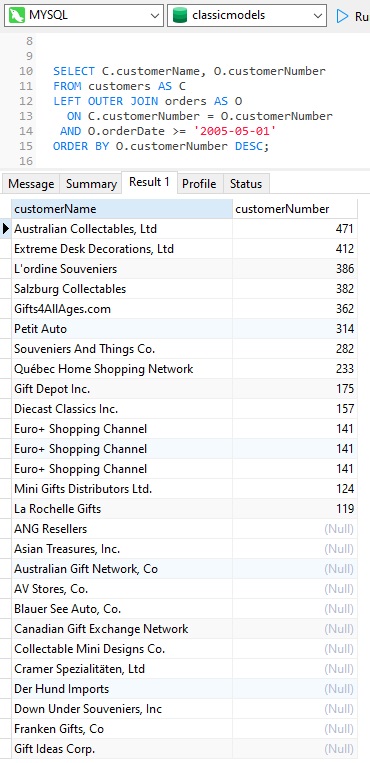This screenshot has width=370, height=763.
Task: Select Extreme Desk Decorations, Ltd cell
Action: pyautogui.click(x=122, y=249)
